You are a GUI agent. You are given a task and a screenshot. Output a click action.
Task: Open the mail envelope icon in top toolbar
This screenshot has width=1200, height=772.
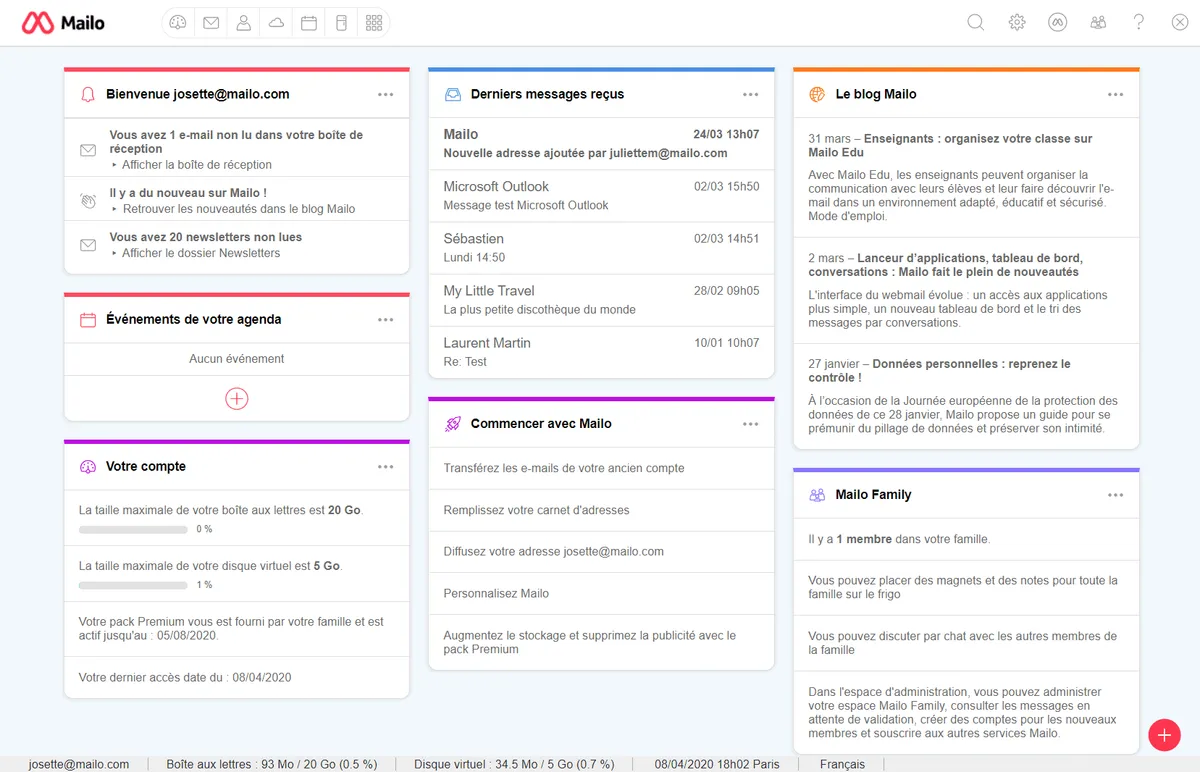[211, 22]
